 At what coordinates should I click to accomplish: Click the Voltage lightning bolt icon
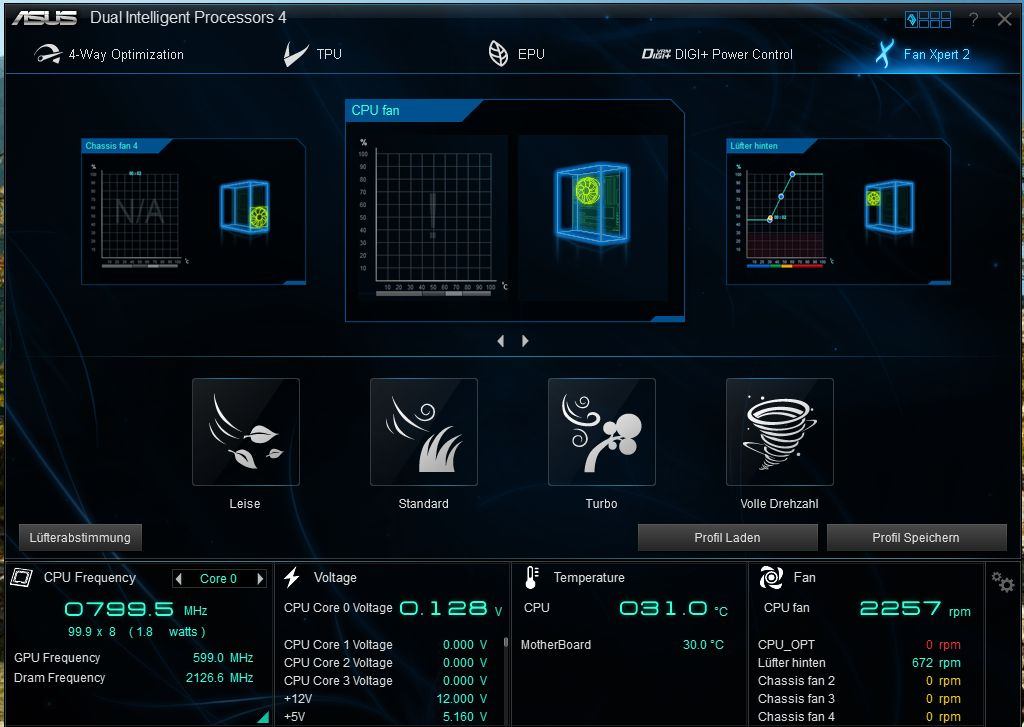292,577
